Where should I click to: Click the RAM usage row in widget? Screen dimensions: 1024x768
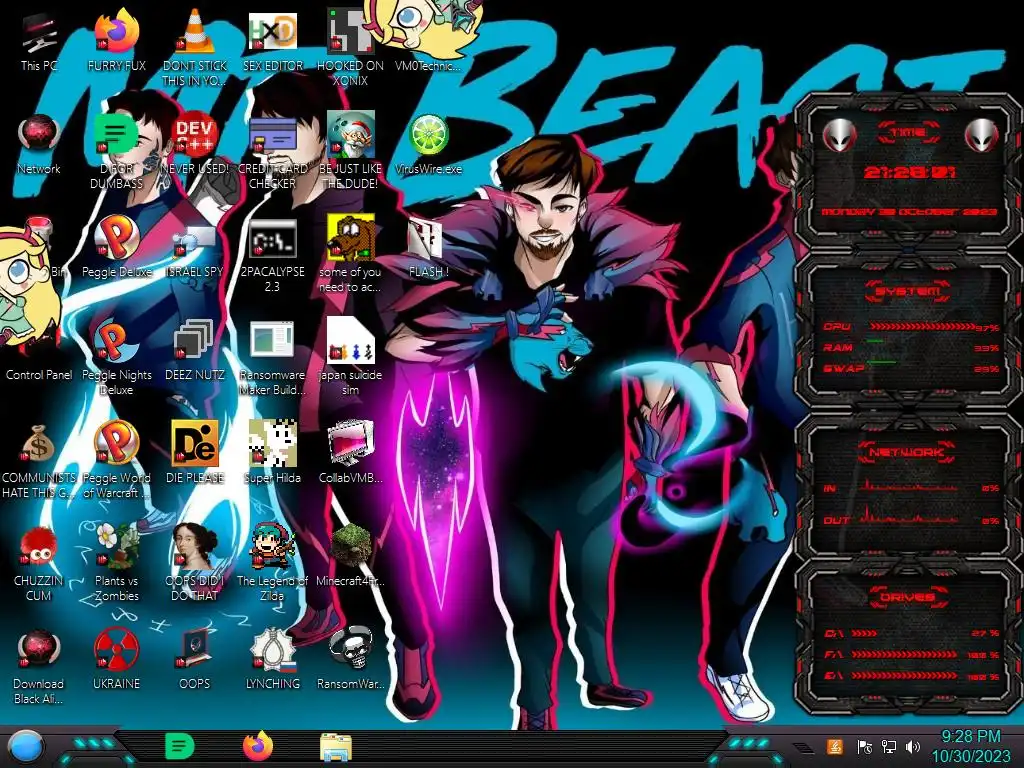coord(910,347)
